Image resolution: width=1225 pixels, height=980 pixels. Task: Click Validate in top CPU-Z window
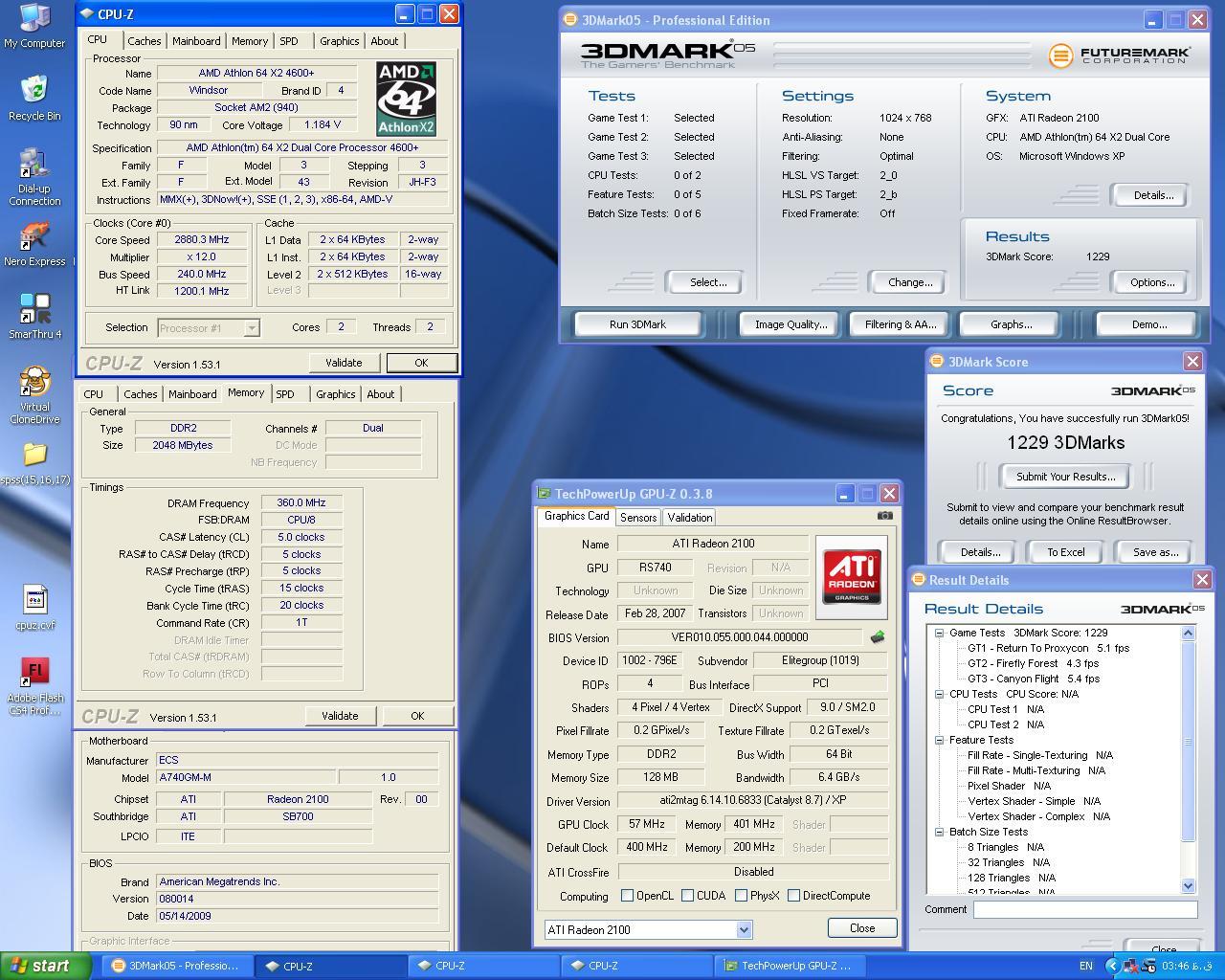point(344,363)
